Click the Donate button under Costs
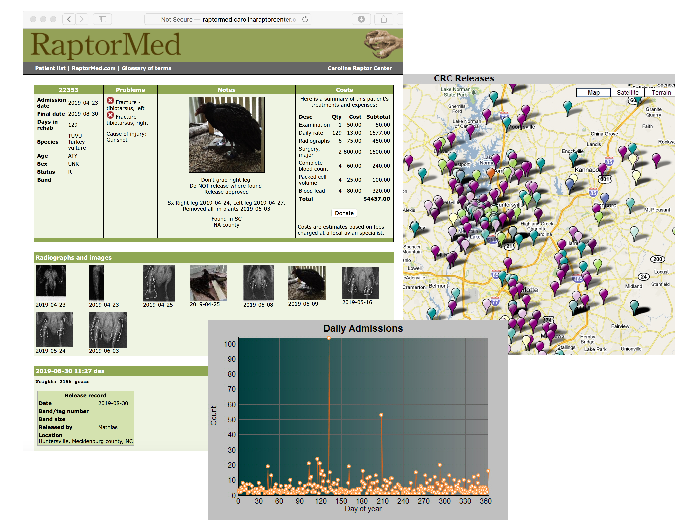 tap(344, 213)
